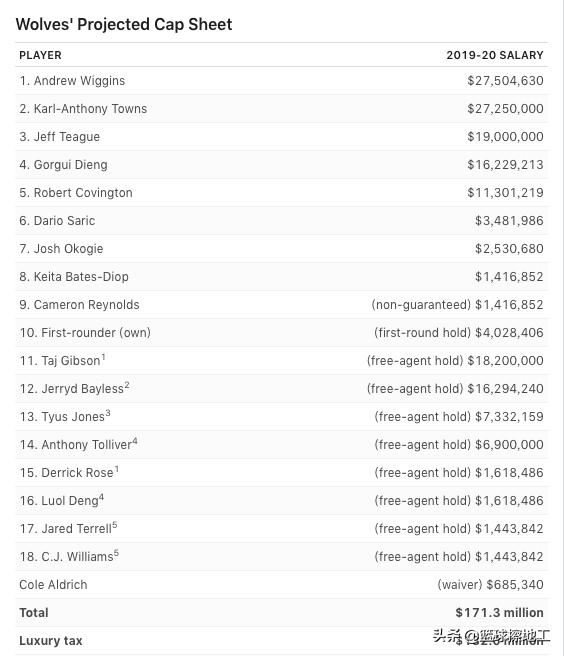Click Cameron Reynolds non-guaranteed salary
Image resolution: width=564 pixels, height=656 pixels.
[x=457, y=305]
